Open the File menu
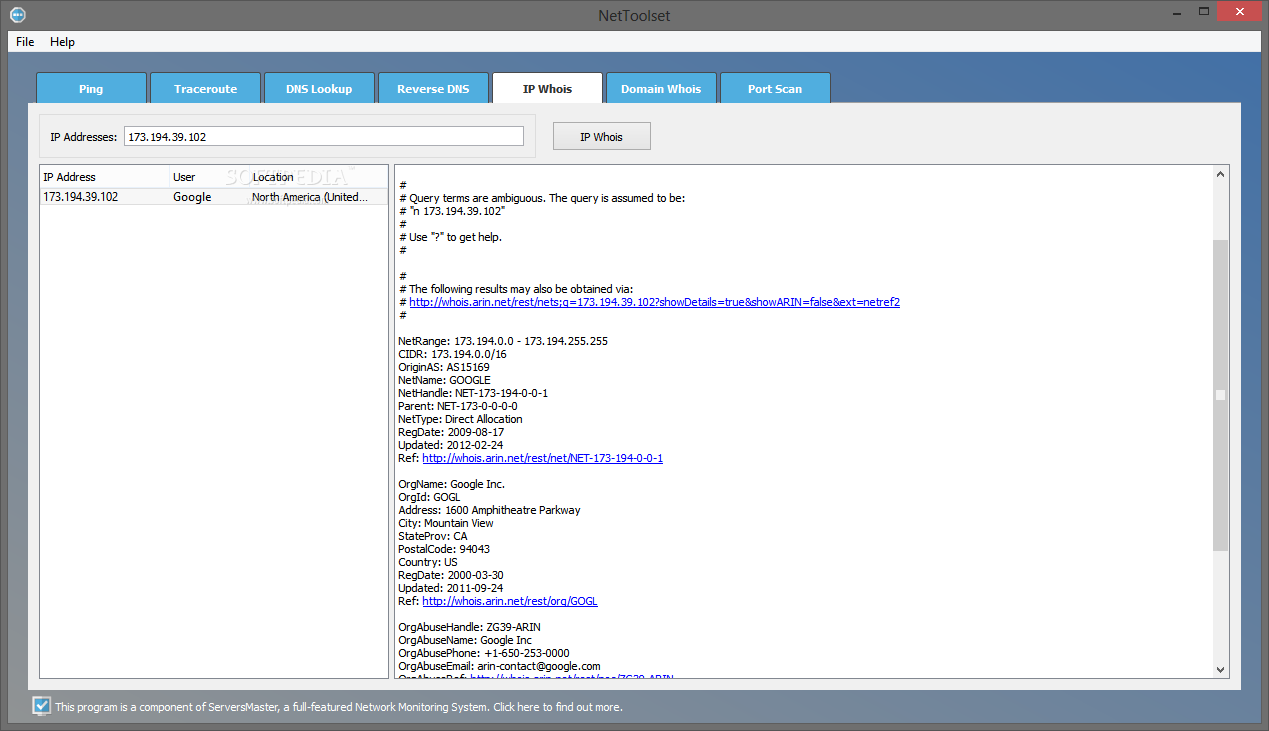Viewport: 1269px width, 731px height. pos(25,42)
